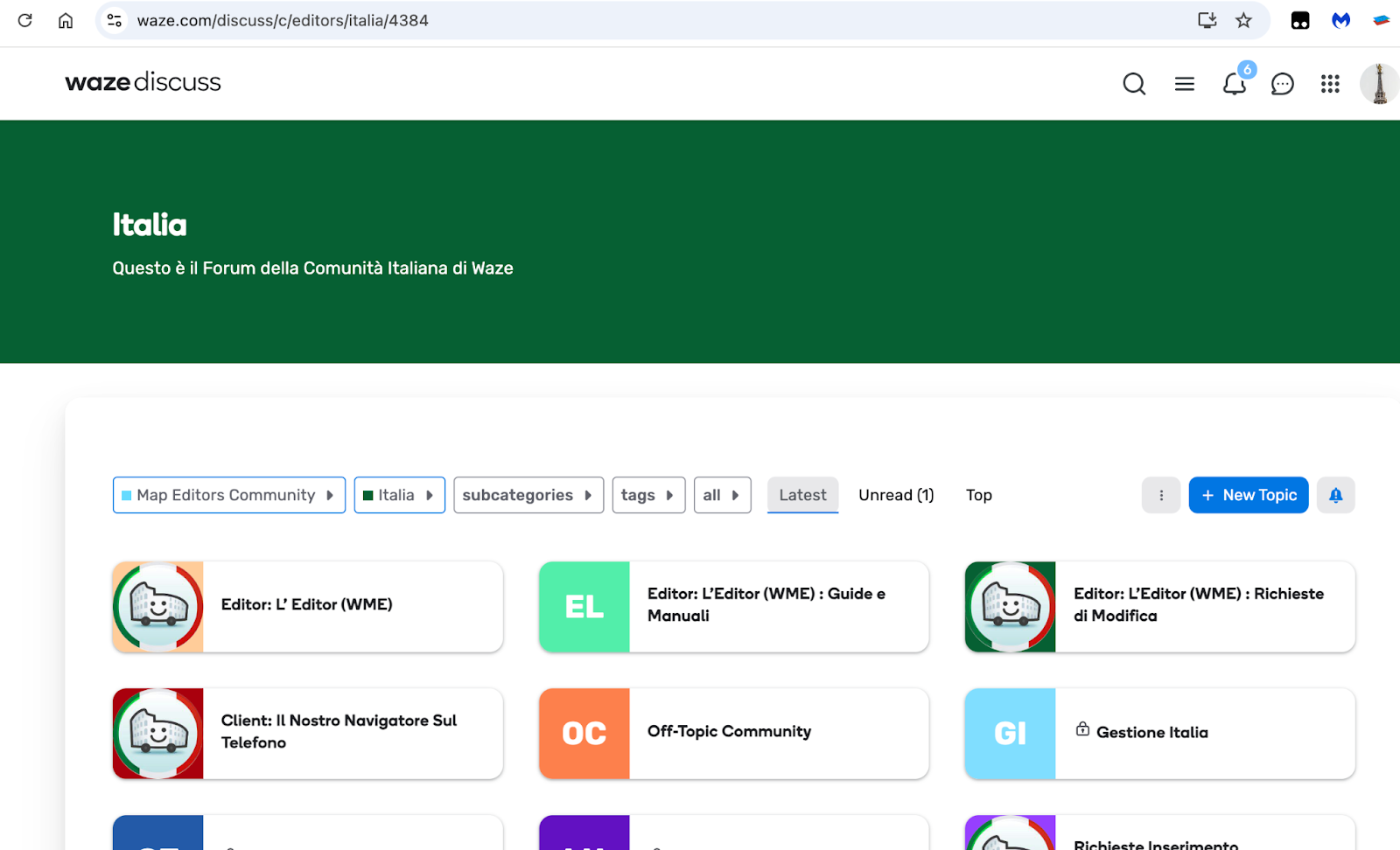Open the subcategories dropdown
The width and height of the screenshot is (1400, 850).
(528, 495)
